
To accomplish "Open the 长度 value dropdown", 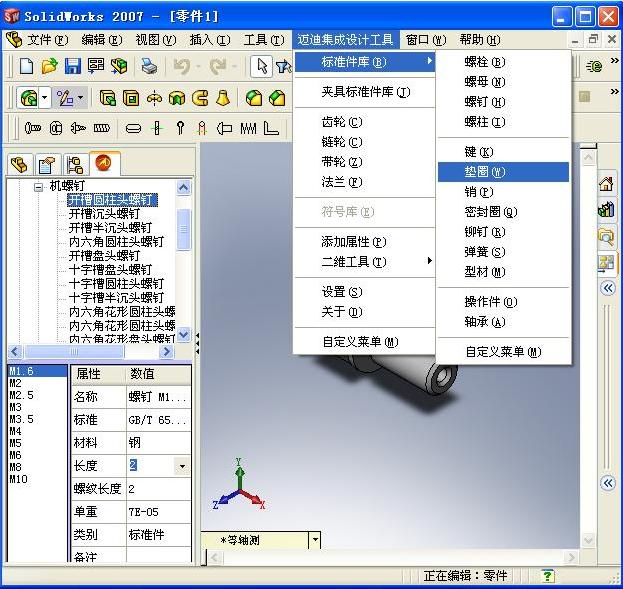I will (182, 466).
